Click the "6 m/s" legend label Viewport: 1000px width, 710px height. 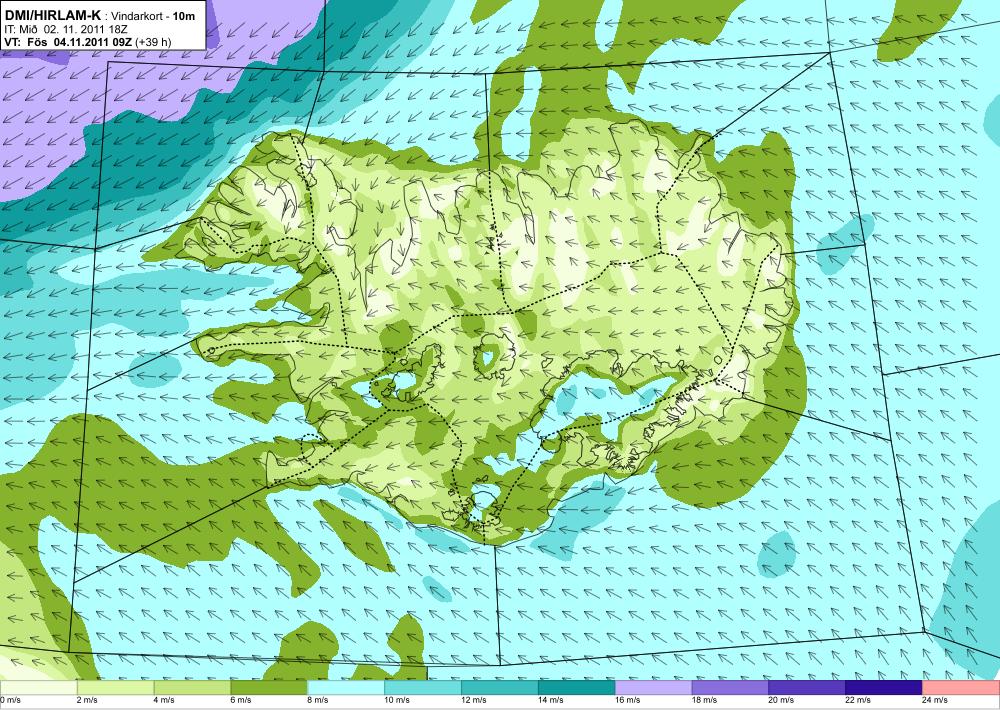point(241,700)
